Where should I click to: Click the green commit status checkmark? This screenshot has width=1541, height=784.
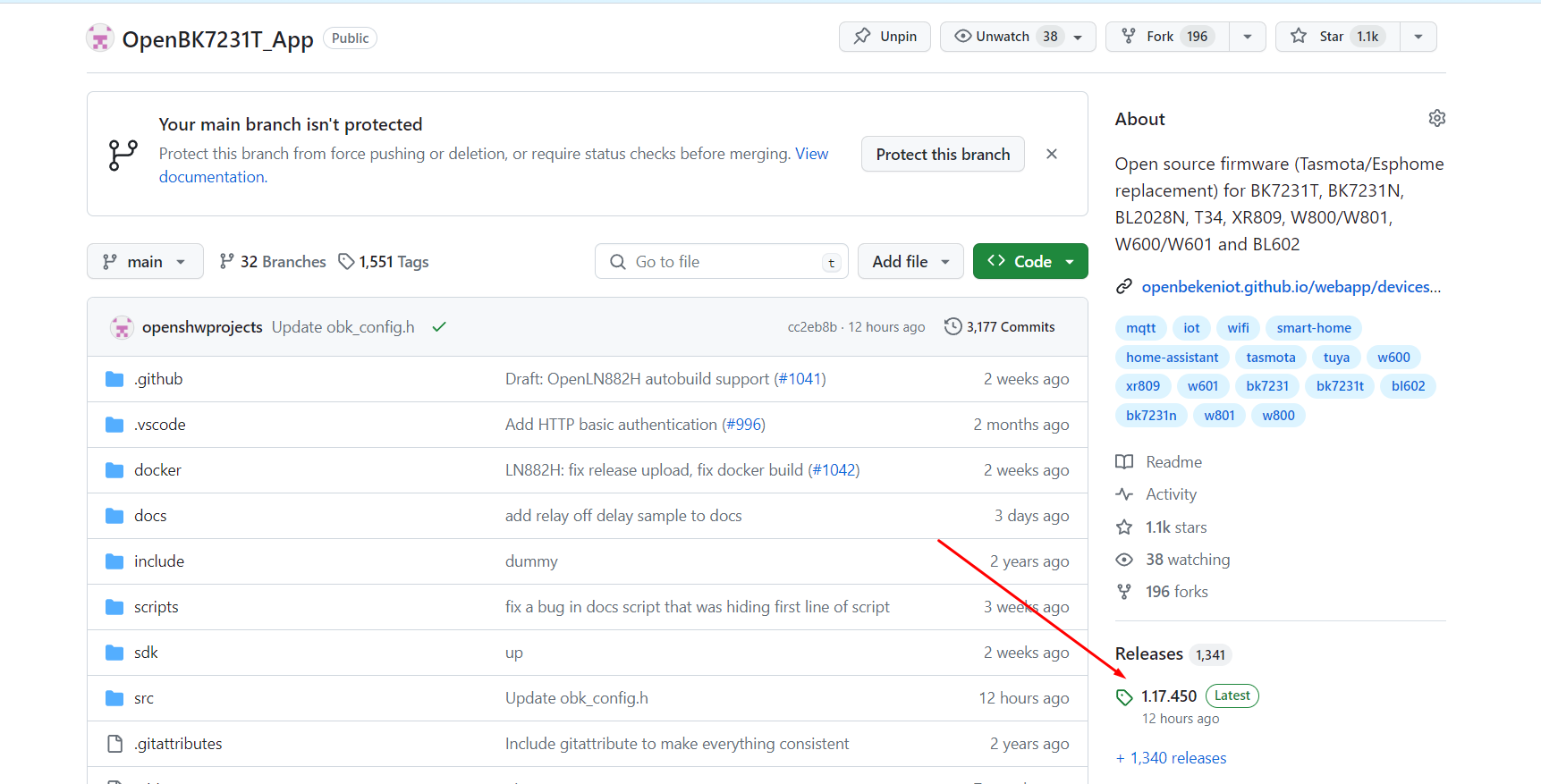point(439,327)
